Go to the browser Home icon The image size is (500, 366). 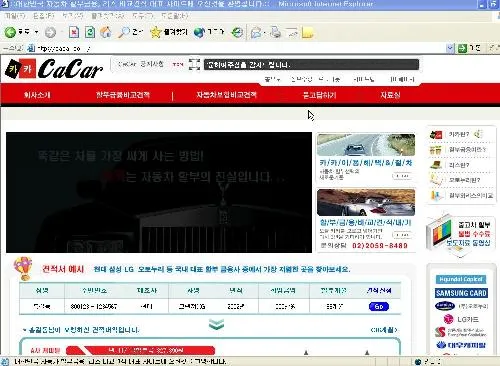pyautogui.click(x=106, y=32)
